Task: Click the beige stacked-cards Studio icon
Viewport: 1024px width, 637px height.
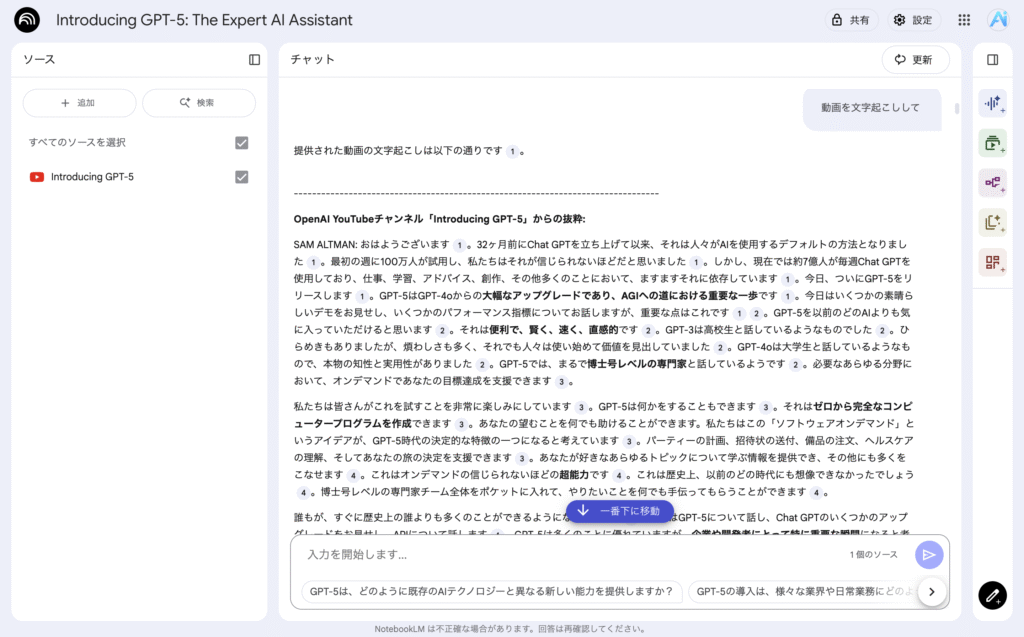Action: [x=993, y=223]
